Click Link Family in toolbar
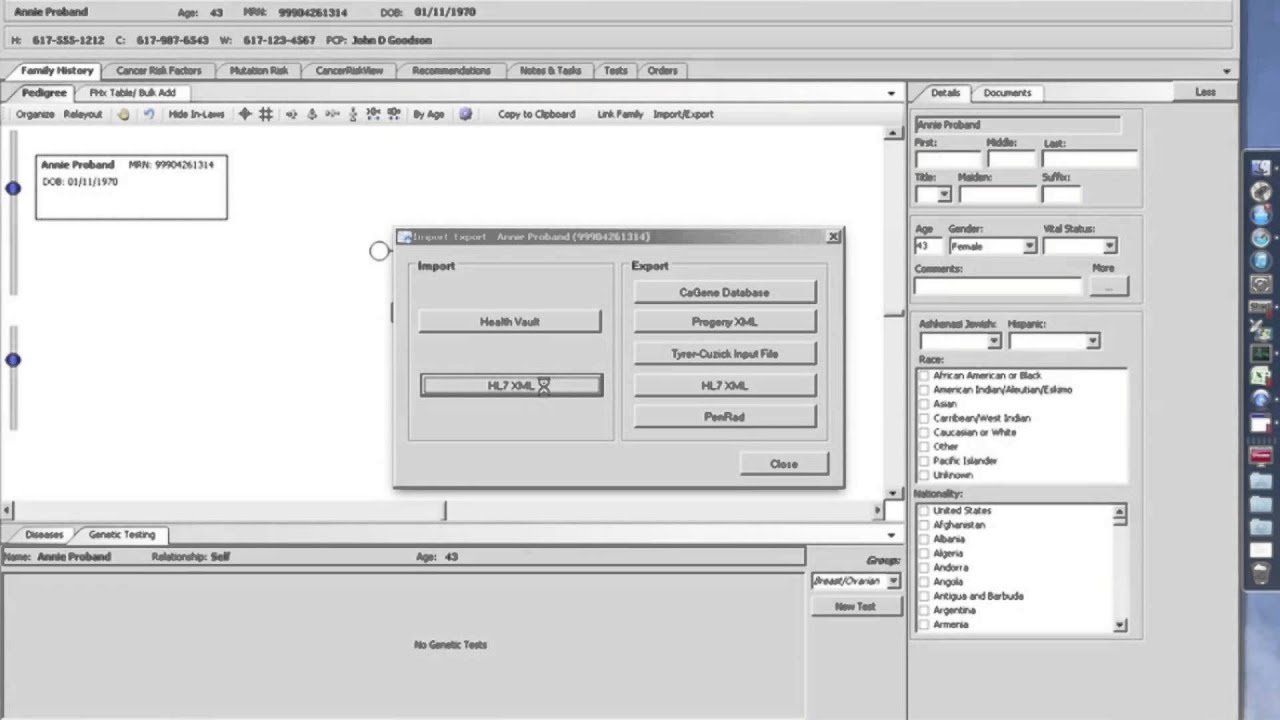This screenshot has height=720, width=1280. 620,114
